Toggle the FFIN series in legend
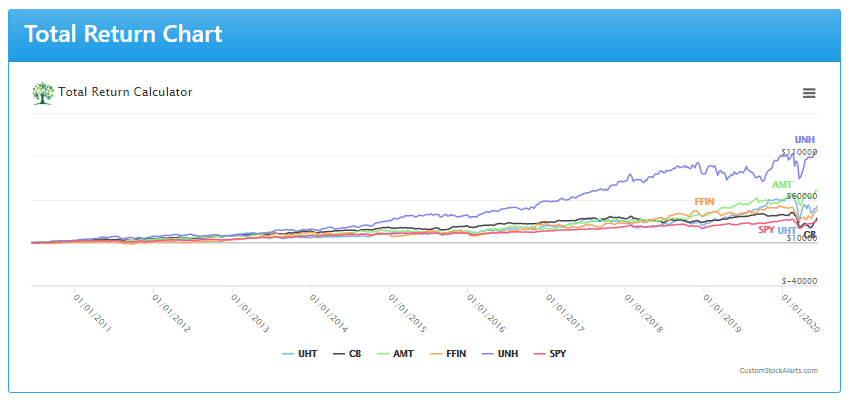 click(x=448, y=354)
